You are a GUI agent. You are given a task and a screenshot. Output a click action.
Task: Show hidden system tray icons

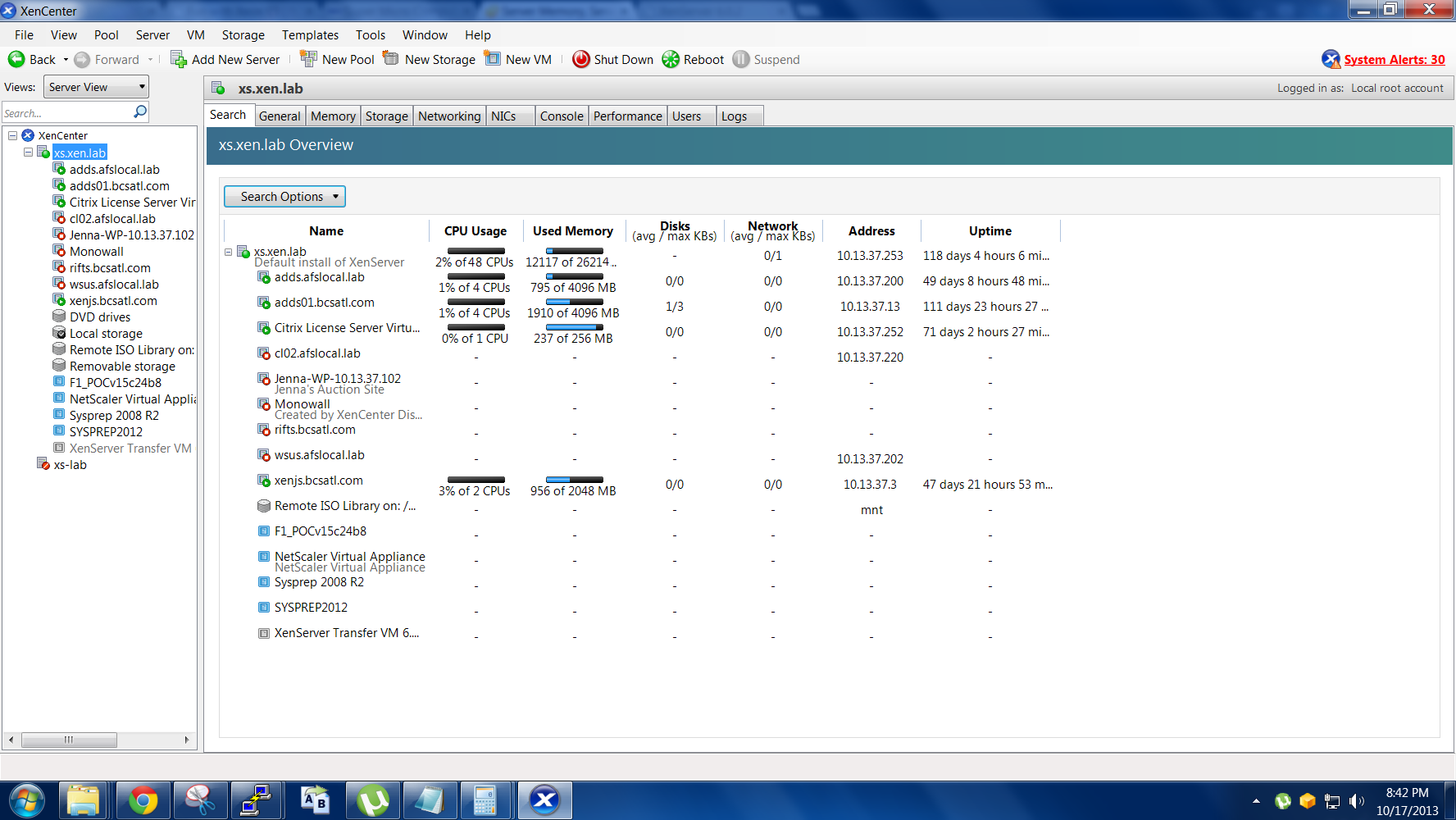point(1256,801)
